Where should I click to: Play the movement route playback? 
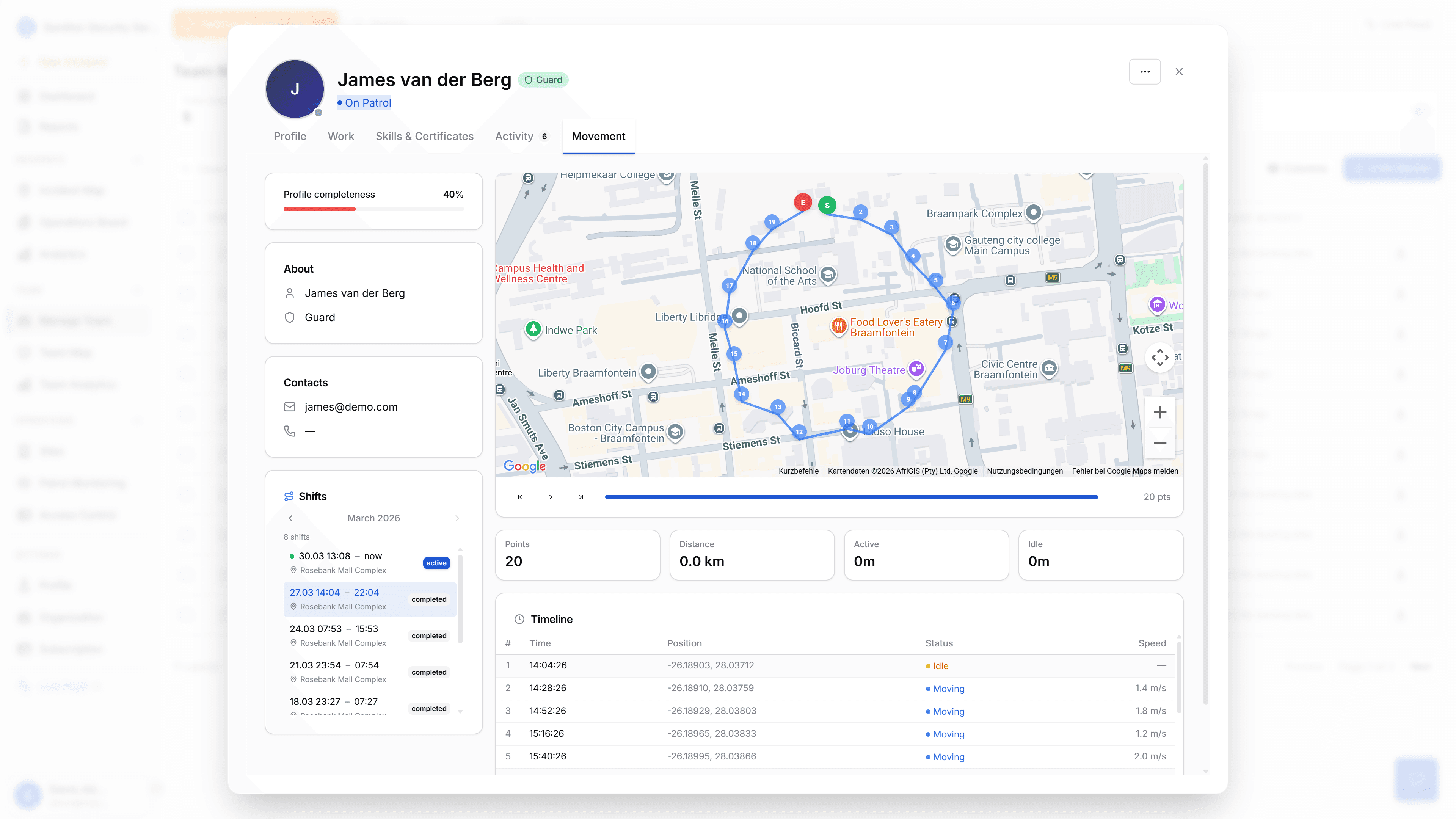coord(550,497)
